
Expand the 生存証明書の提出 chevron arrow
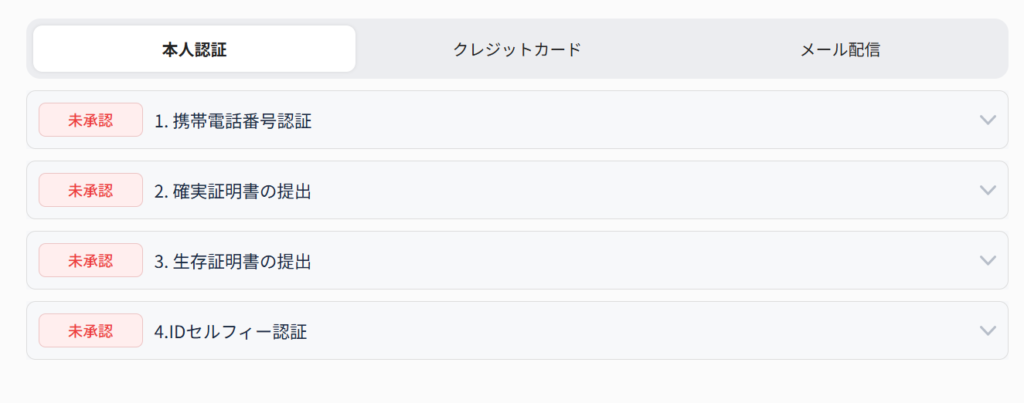(x=988, y=260)
